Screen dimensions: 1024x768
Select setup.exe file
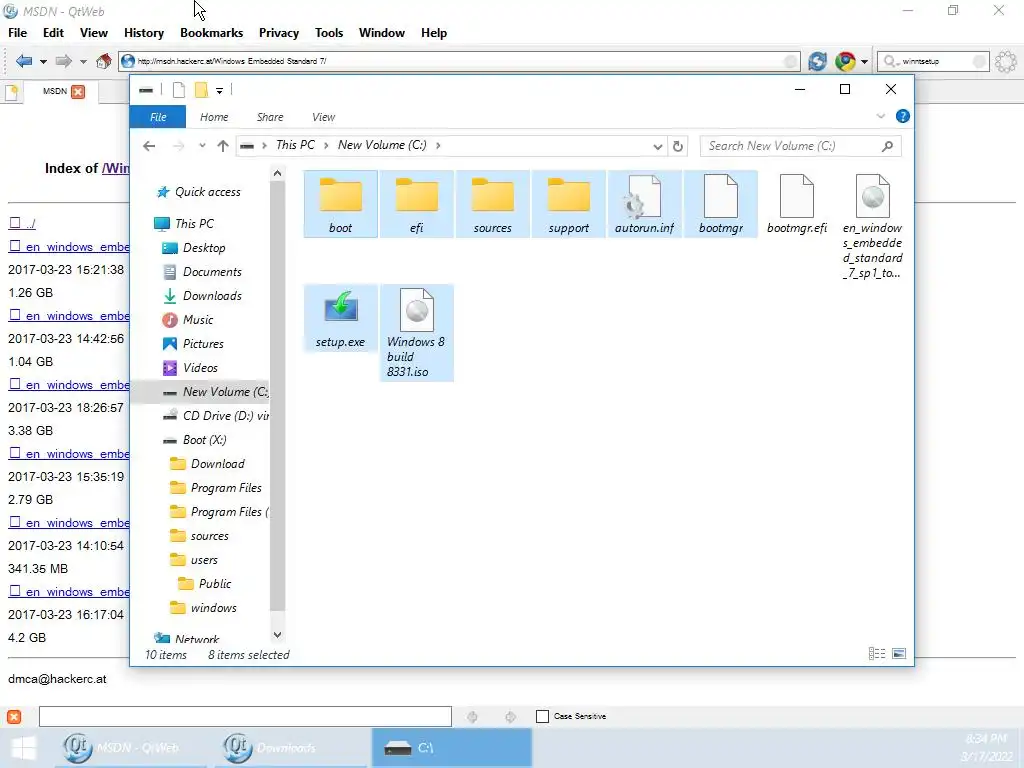click(x=340, y=318)
